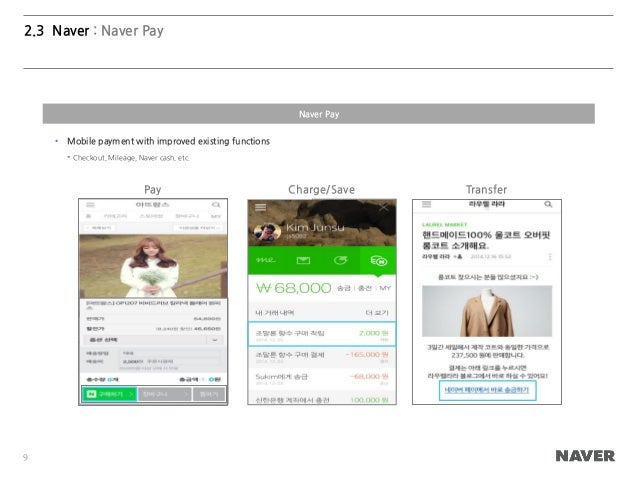Click the gray Naver Pay header bar
The width and height of the screenshot is (638, 479).
(319, 114)
